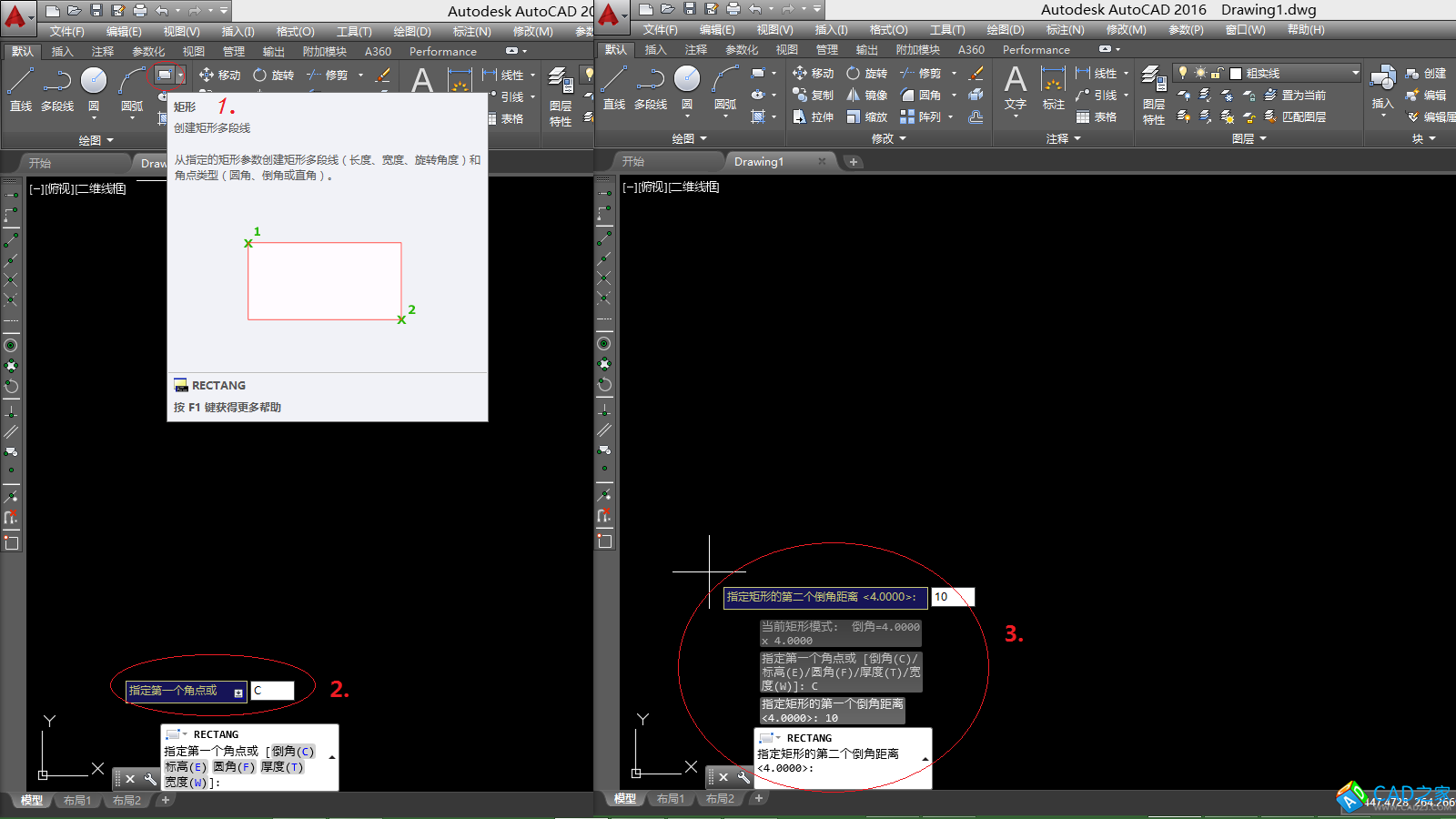The width and height of the screenshot is (1456, 819).
Task: Open the 粗实线 layer dropdown list
Action: [x=1355, y=73]
